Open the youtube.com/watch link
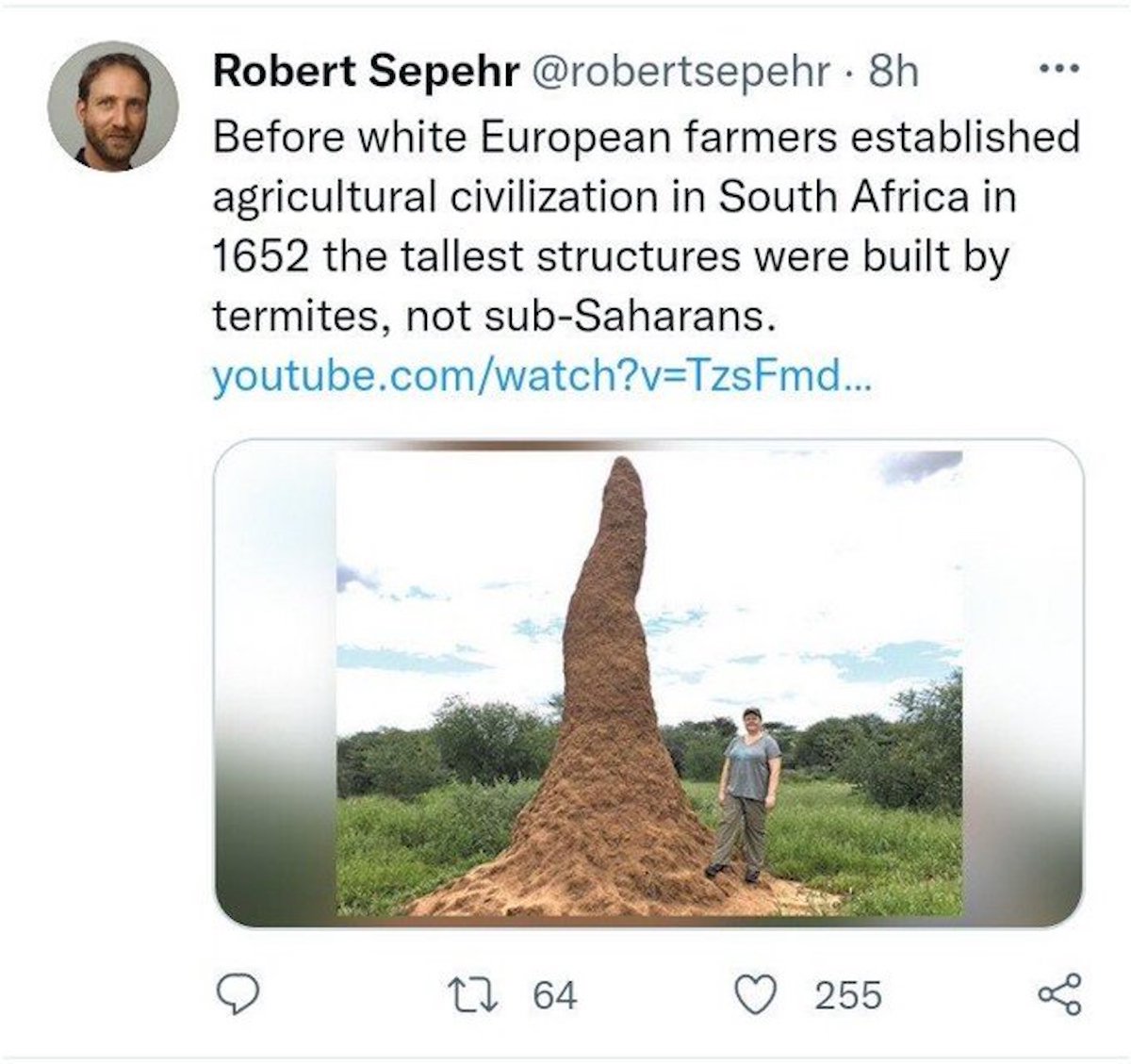This screenshot has width=1131, height=1064. pos(543,377)
